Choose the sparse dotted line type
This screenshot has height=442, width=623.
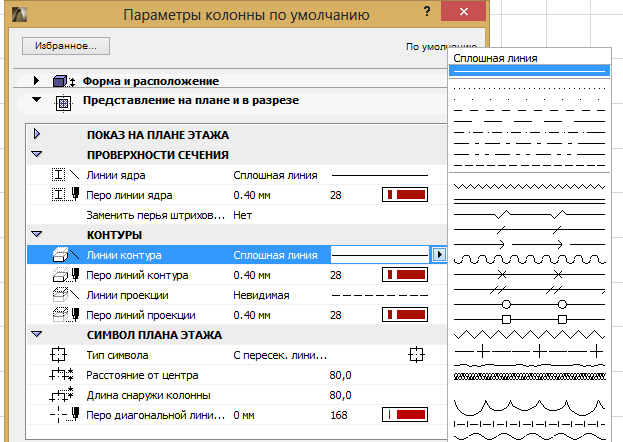click(529, 99)
